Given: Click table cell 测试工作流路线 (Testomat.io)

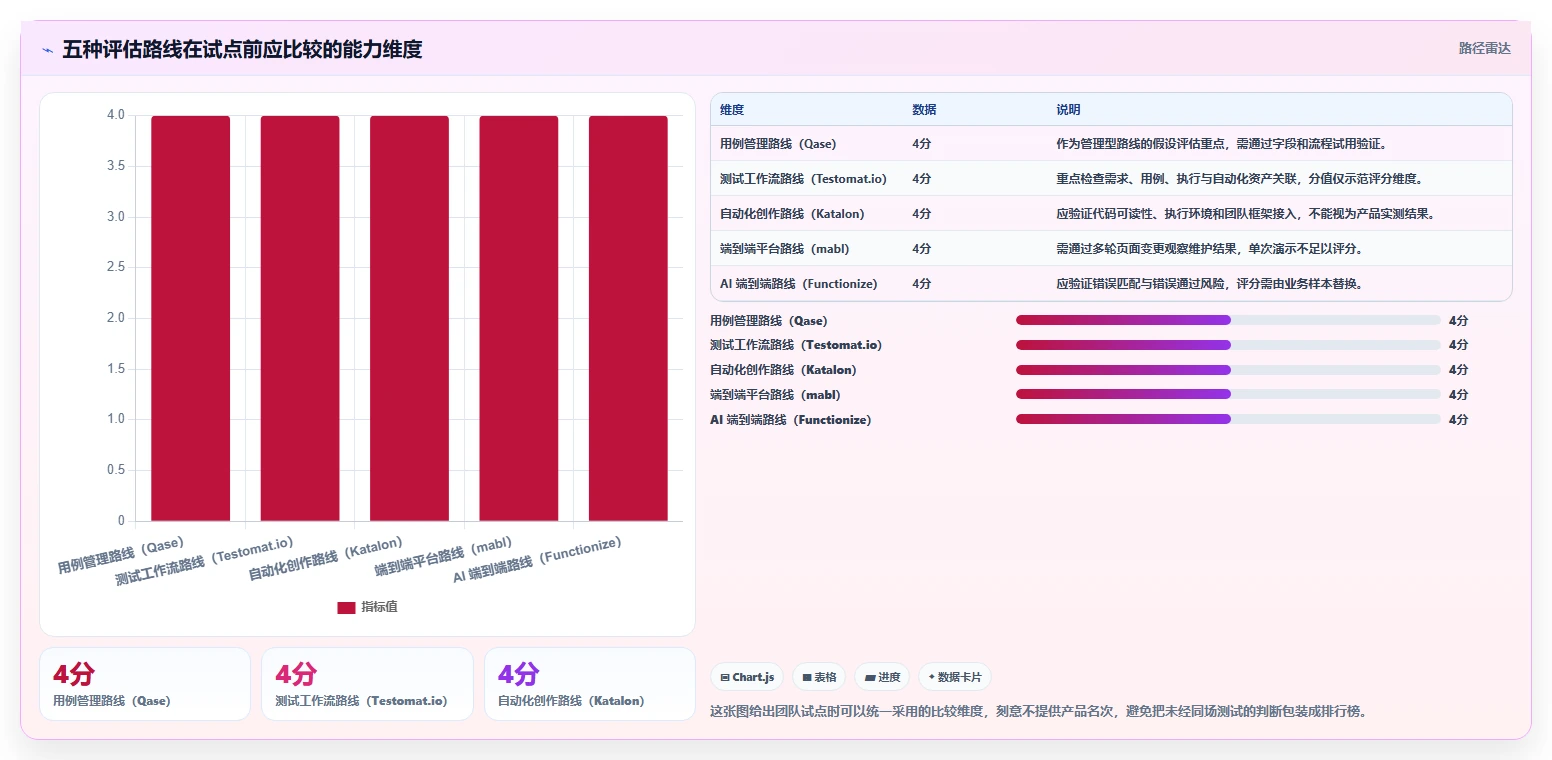Looking at the screenshot, I should 803,179.
